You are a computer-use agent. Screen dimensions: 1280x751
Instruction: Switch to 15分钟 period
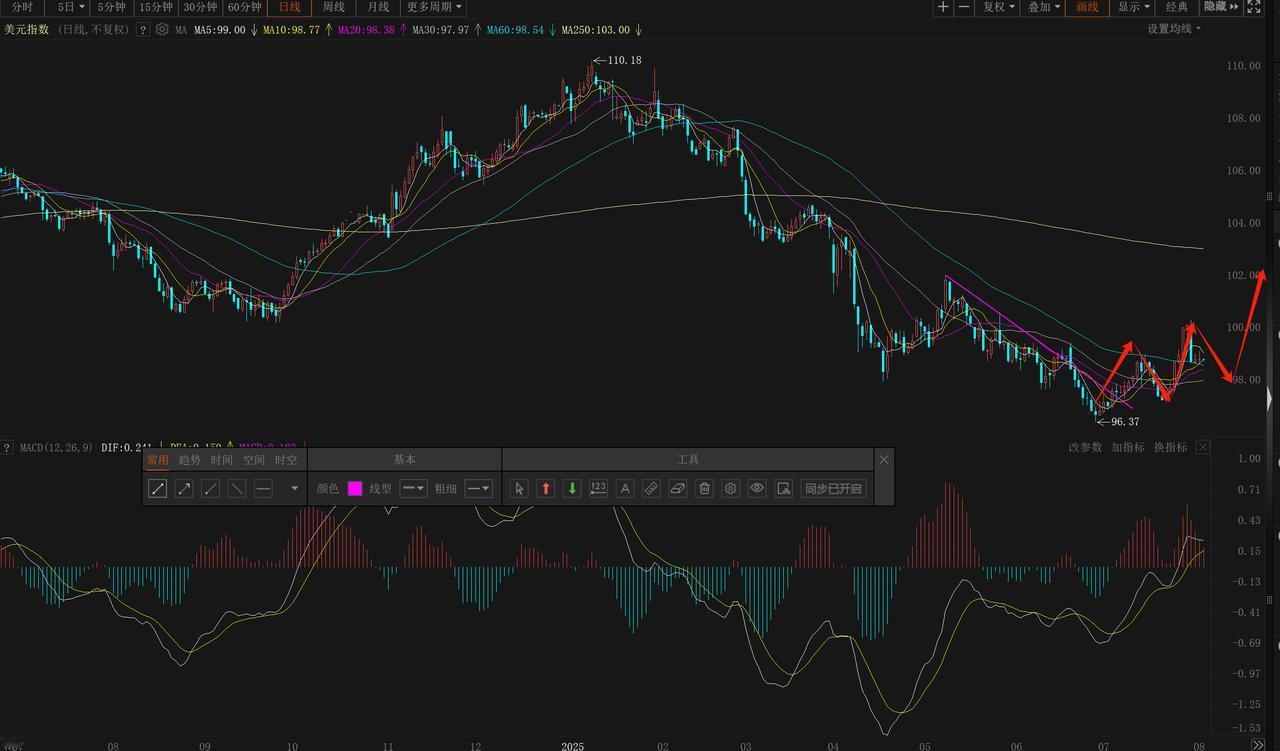point(156,7)
